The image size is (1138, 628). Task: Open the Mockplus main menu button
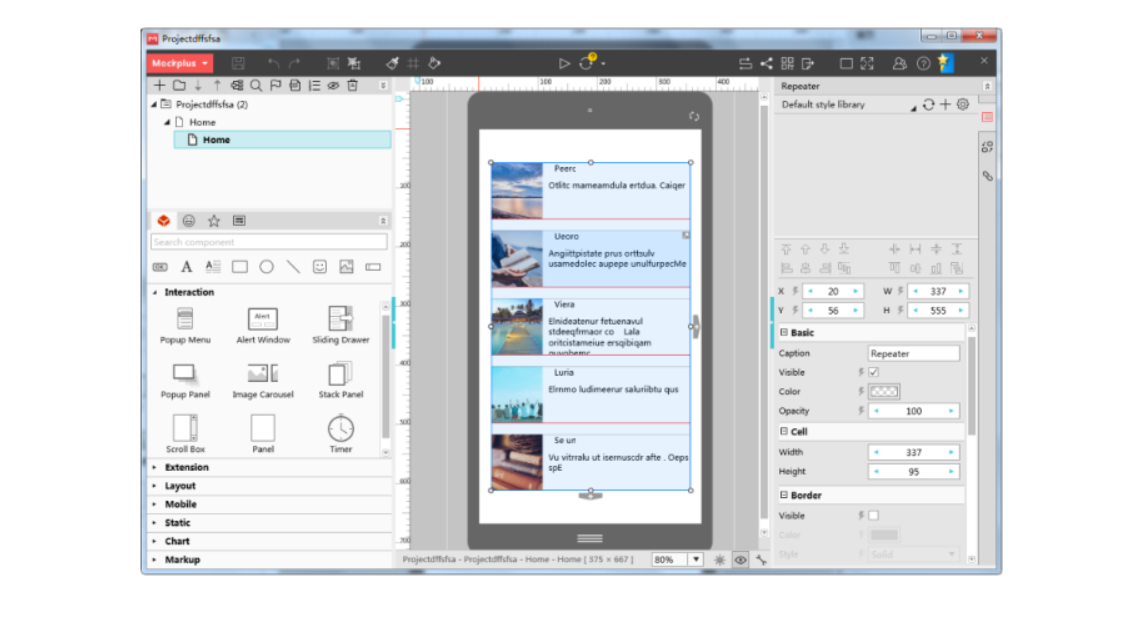pos(180,63)
